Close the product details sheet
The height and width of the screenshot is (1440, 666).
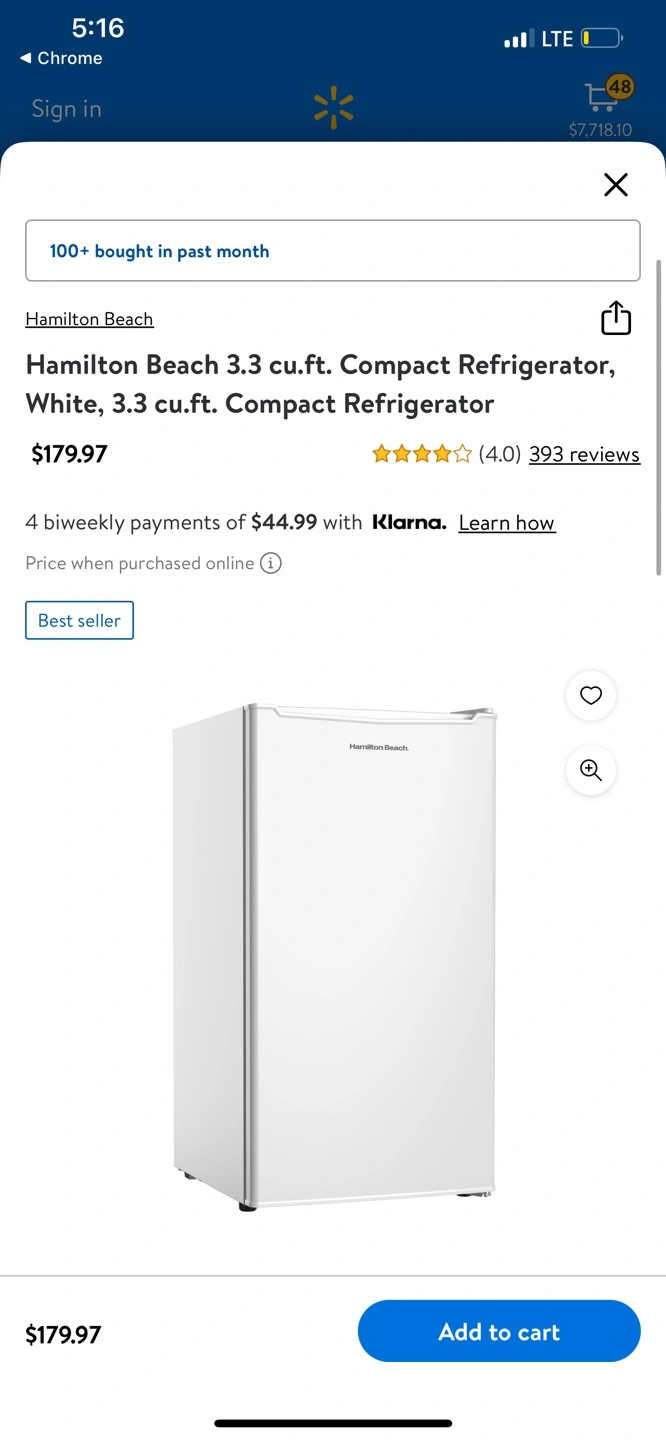pyautogui.click(x=616, y=184)
